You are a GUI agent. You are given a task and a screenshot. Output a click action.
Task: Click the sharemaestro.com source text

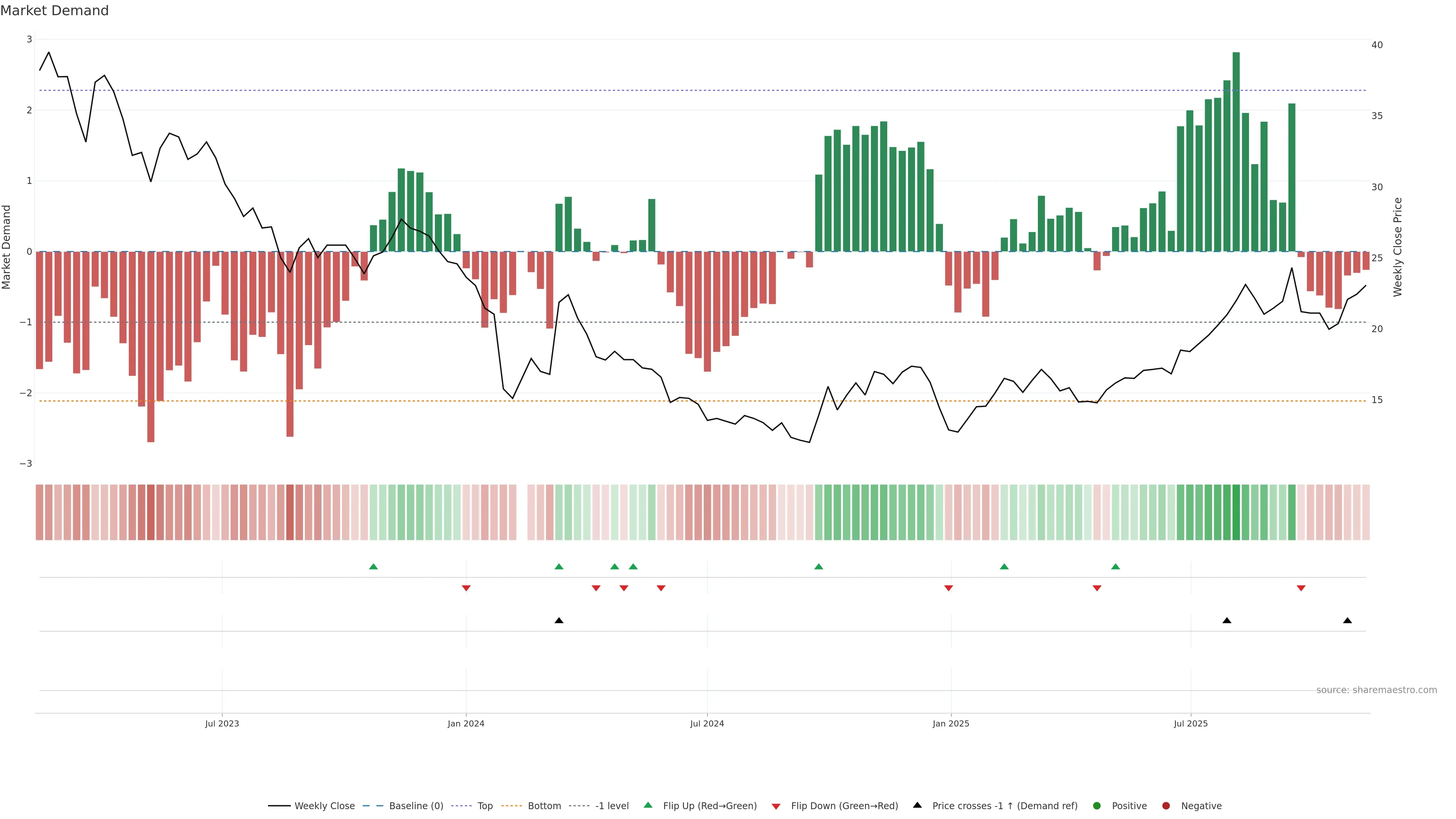(x=1376, y=690)
